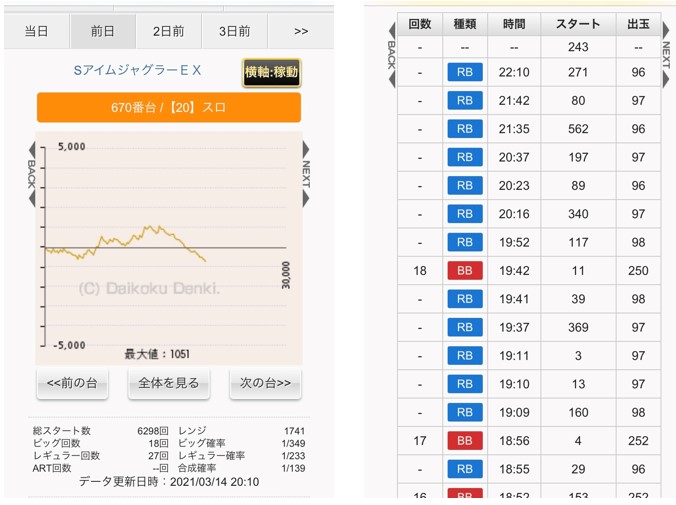Click the RB badge in the 19:52 row
This screenshot has width=676, height=505.
(x=465, y=242)
